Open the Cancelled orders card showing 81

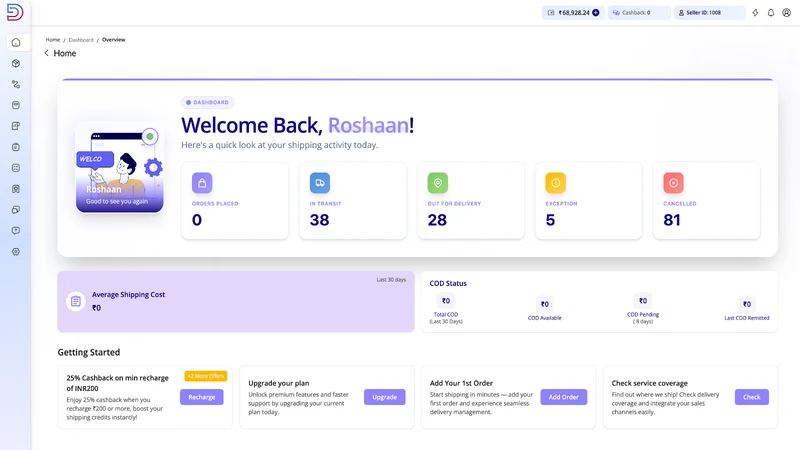click(x=706, y=201)
